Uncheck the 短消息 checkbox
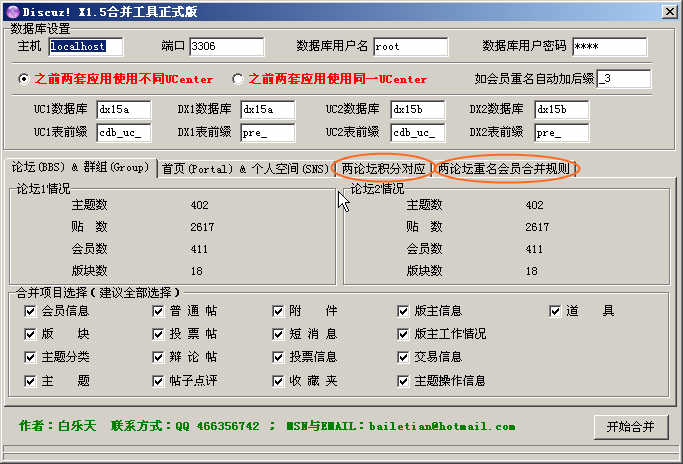 point(278,334)
